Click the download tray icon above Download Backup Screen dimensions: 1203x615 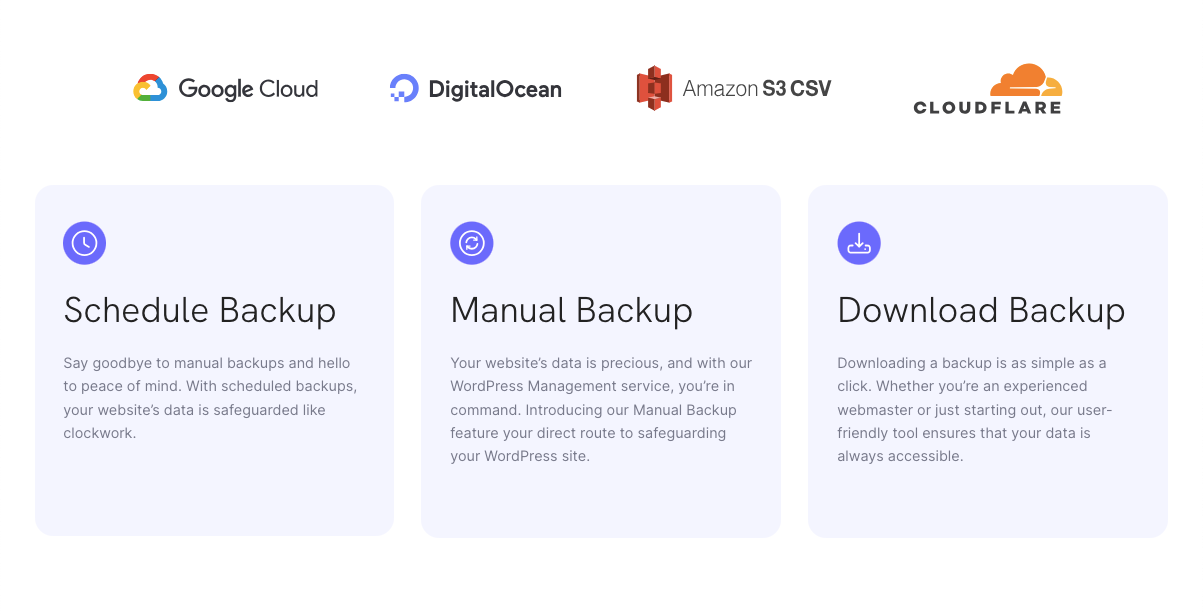pos(859,243)
